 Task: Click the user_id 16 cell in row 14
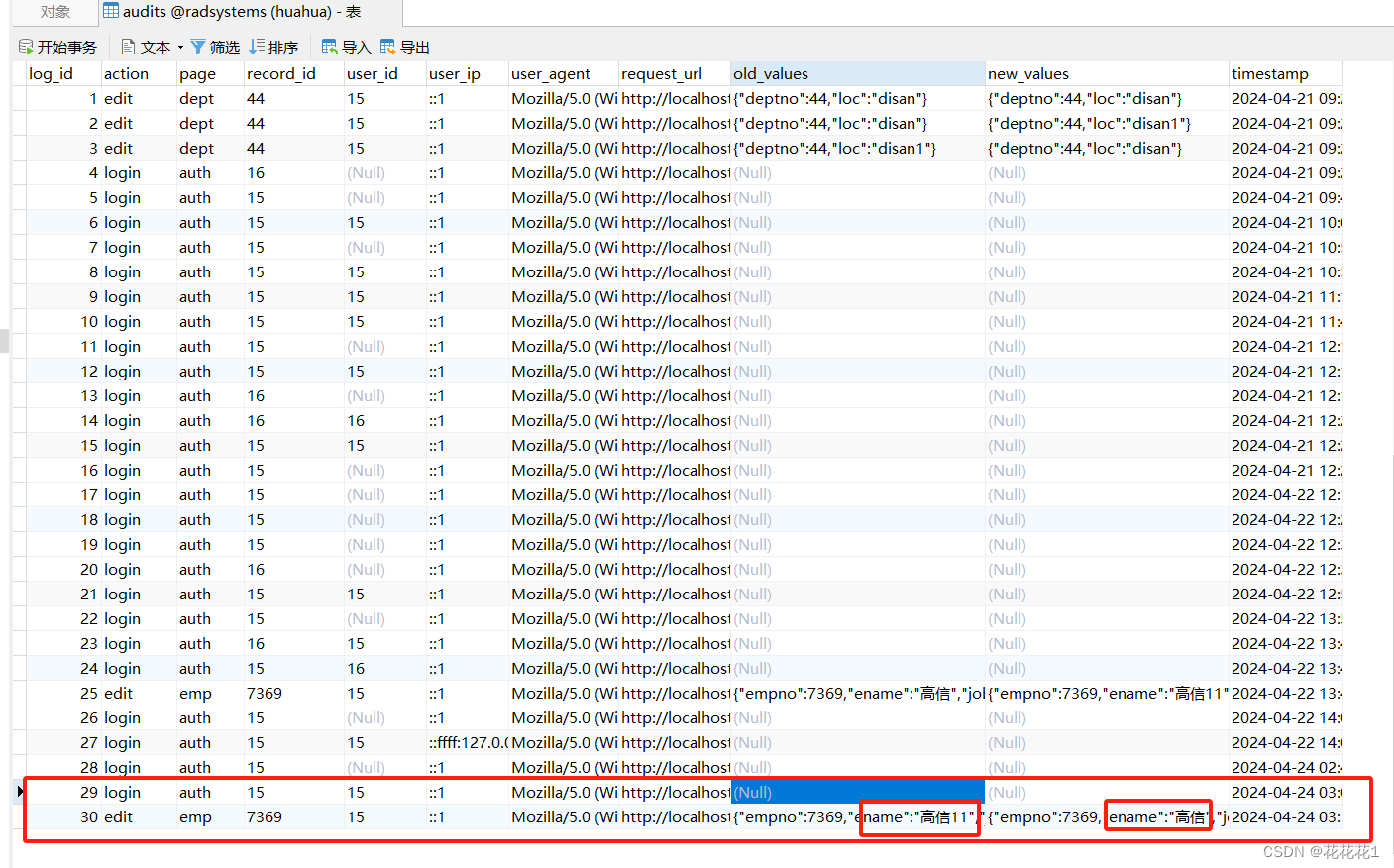(x=385, y=420)
